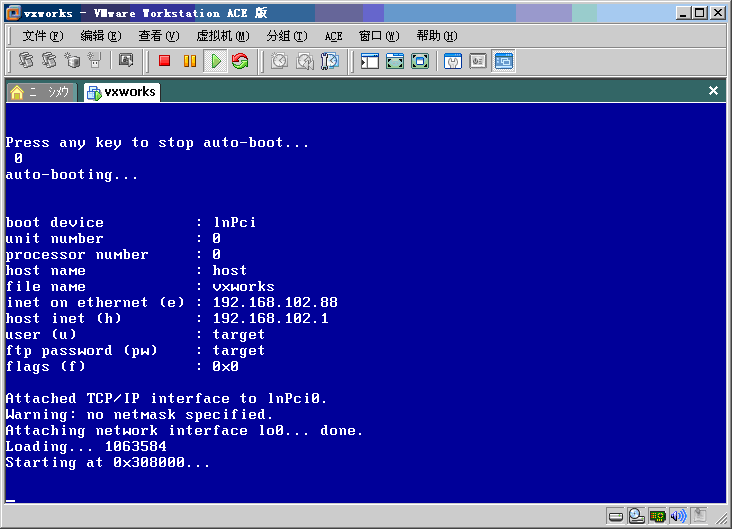The width and height of the screenshot is (732, 529).
Task: Open the 查看(V) menu
Action: pos(158,36)
